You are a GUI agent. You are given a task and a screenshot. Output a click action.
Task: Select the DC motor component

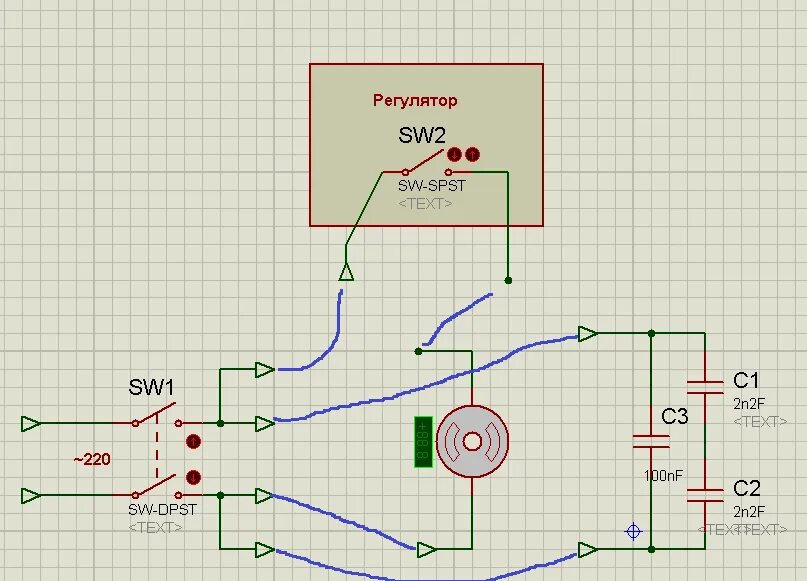[472, 442]
